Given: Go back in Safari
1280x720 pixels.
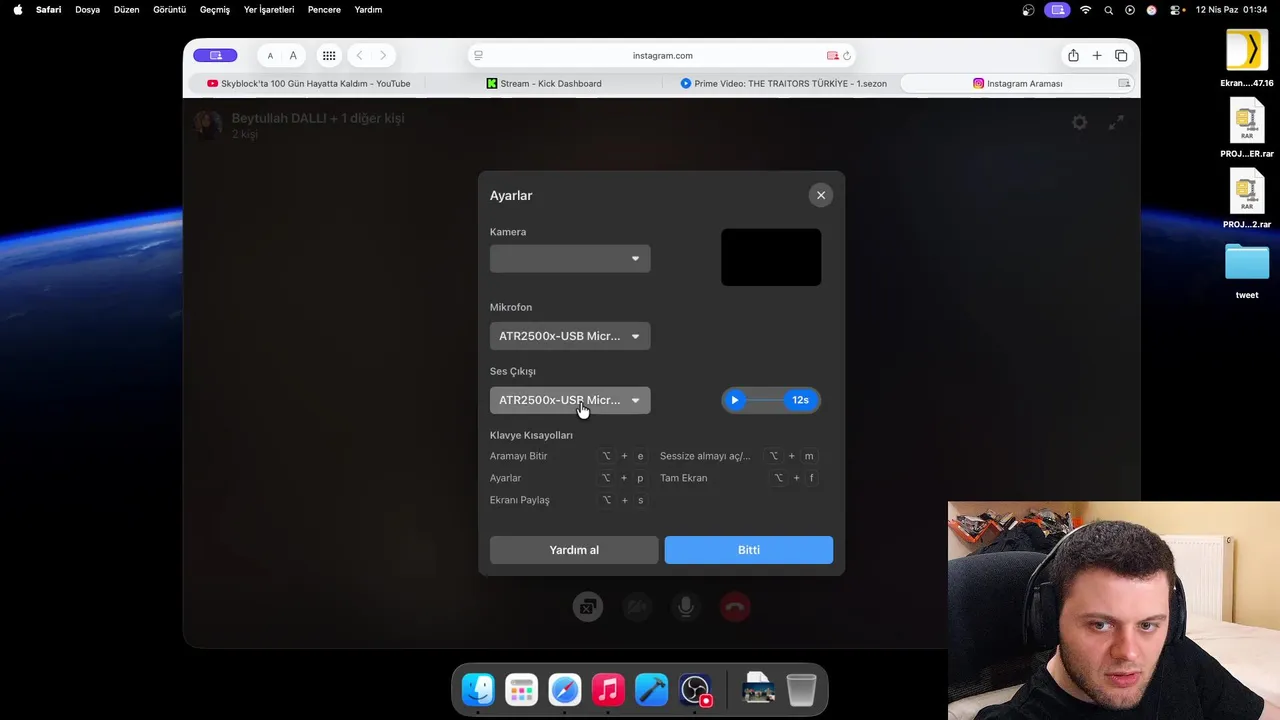Looking at the screenshot, I should tap(359, 56).
